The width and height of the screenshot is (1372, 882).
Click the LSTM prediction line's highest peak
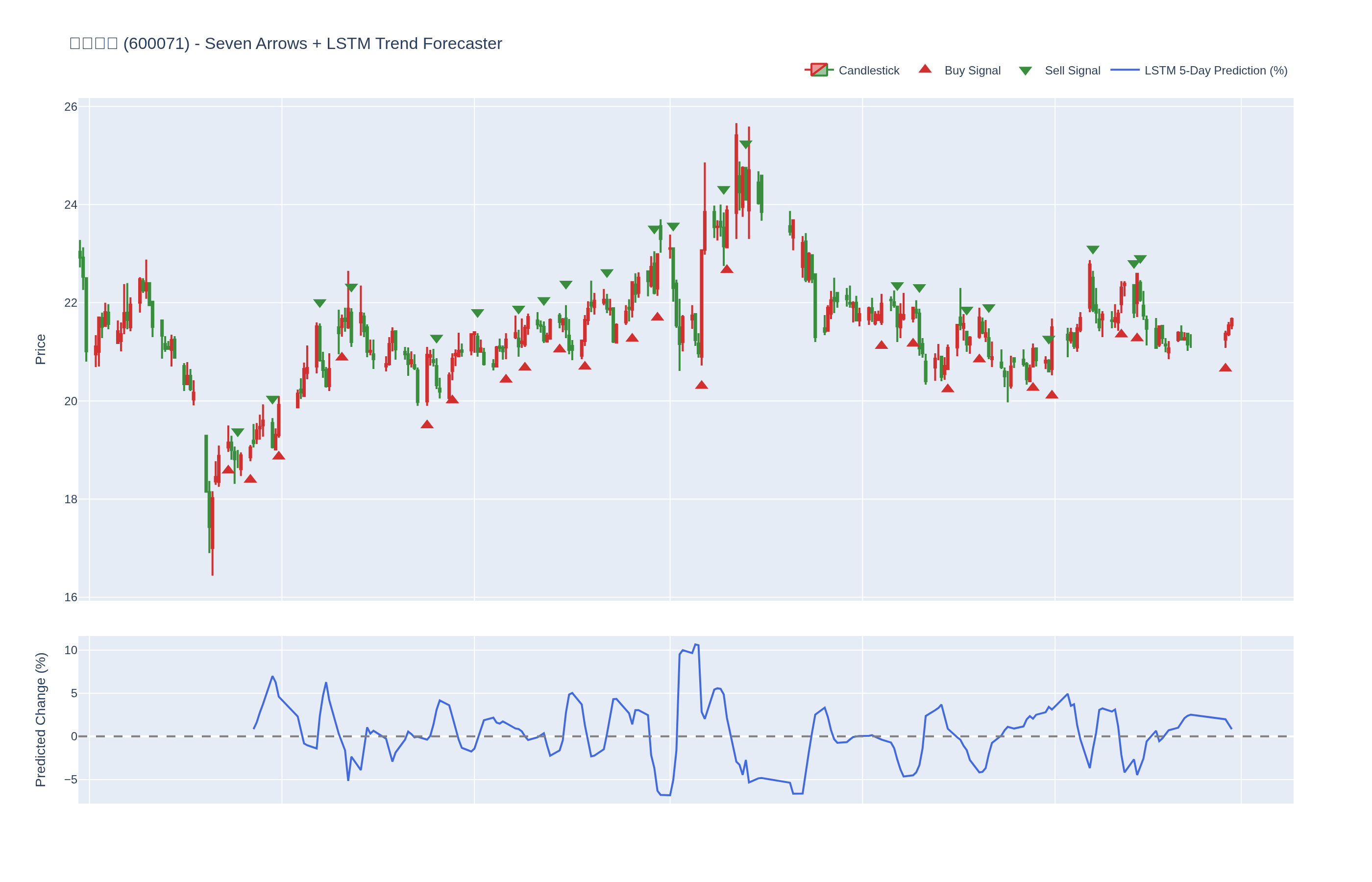(696, 644)
